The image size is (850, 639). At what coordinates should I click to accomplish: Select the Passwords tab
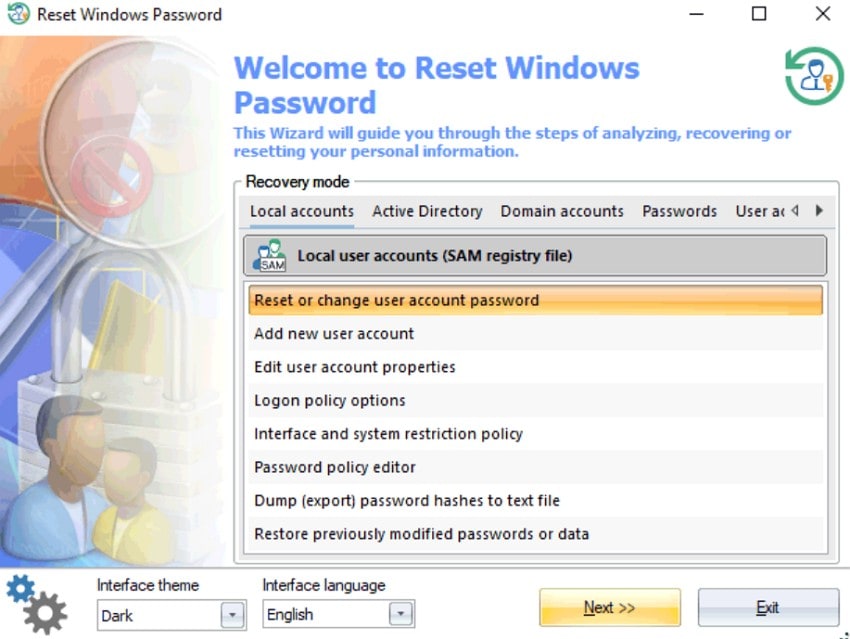pos(679,211)
